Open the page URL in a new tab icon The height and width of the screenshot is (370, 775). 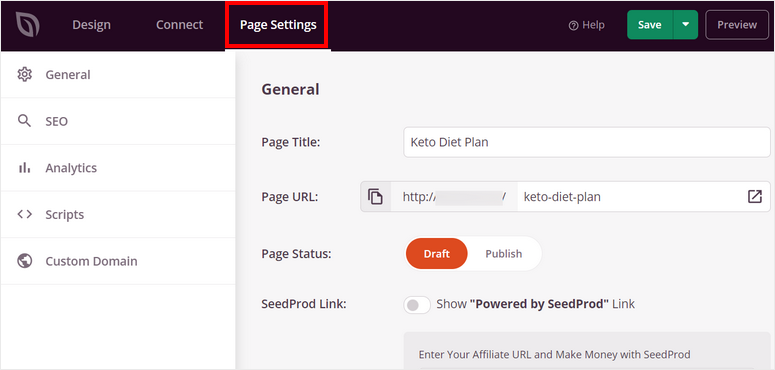click(754, 197)
